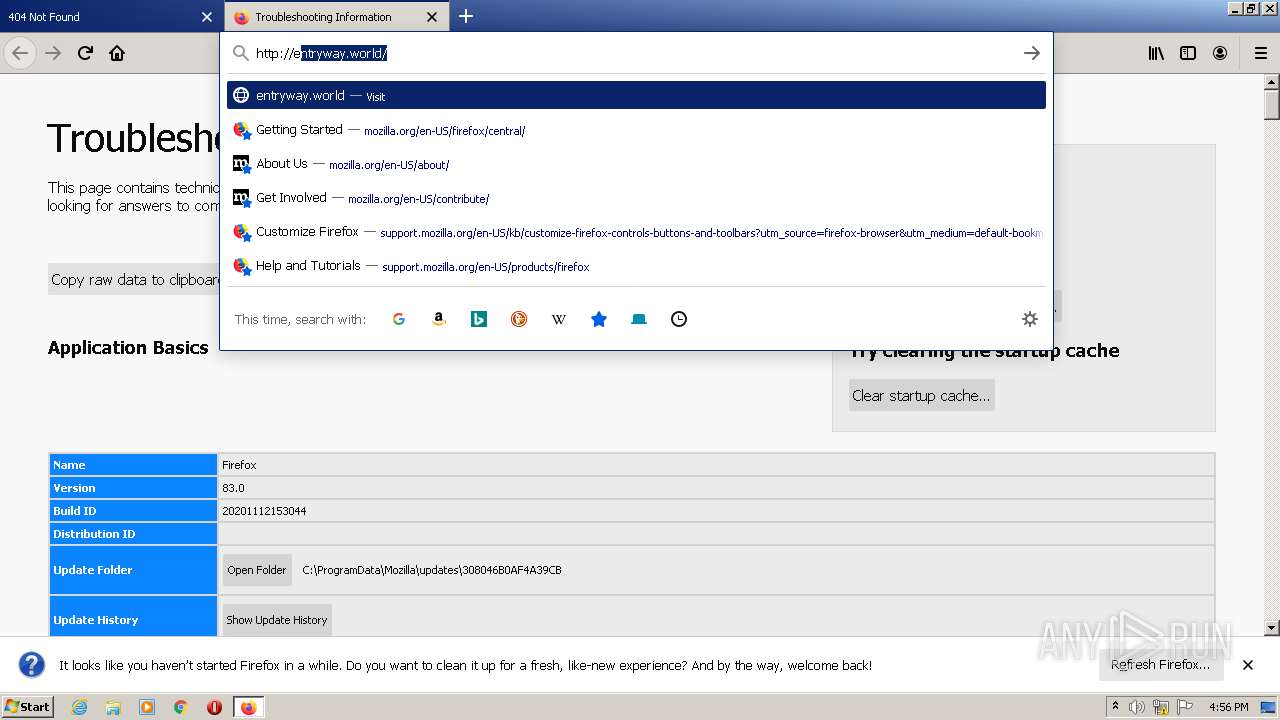The height and width of the screenshot is (720, 1280).
Task: Click the Show Update History button
Action: point(277,620)
